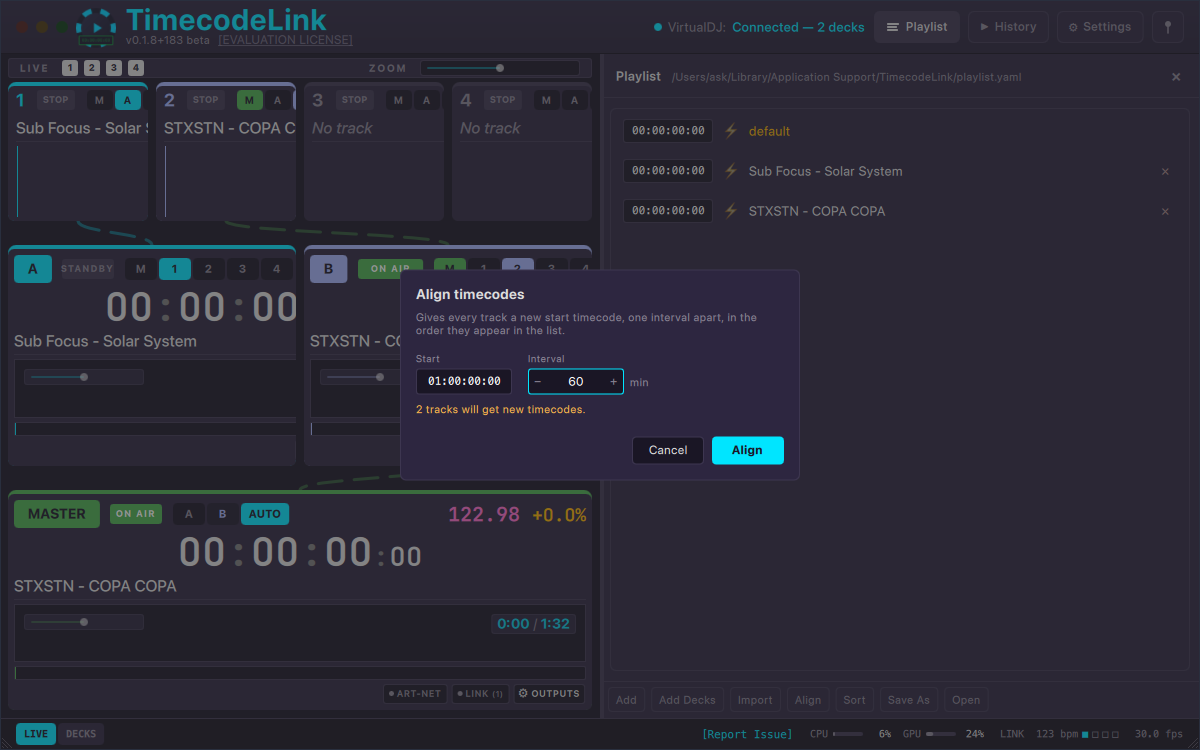This screenshot has width=1200, height=750.
Task: Remove STXSTN - COPA COPA from the playlist
Action: click(1165, 211)
